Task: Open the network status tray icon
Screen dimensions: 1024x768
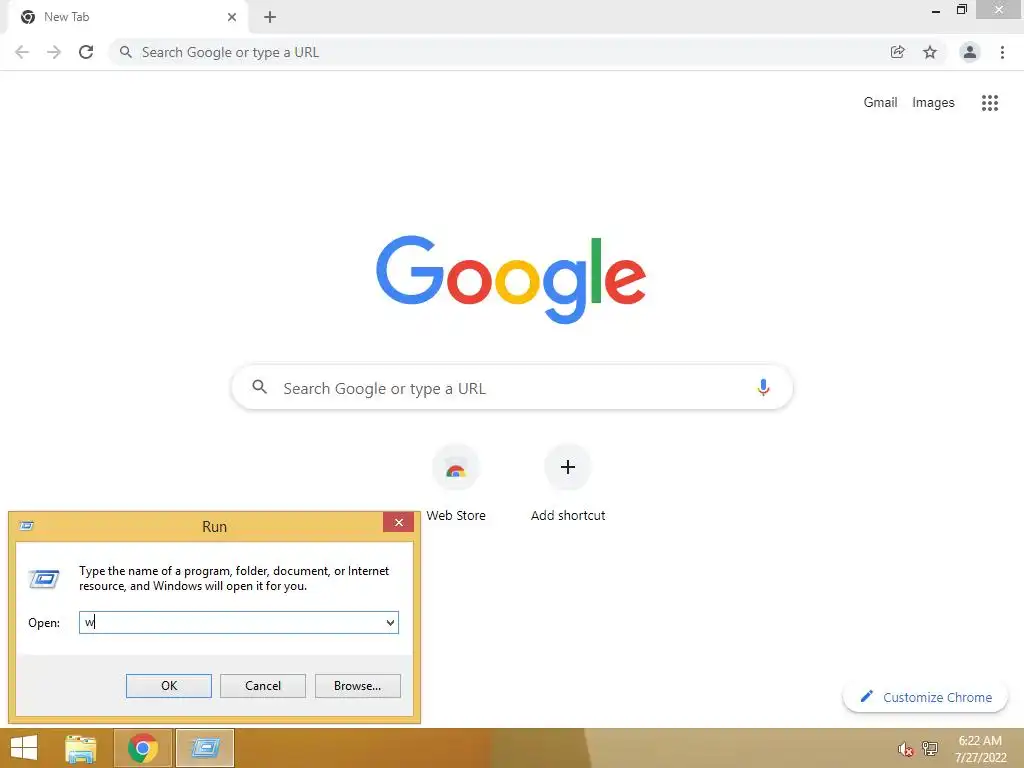Action: [929, 749]
